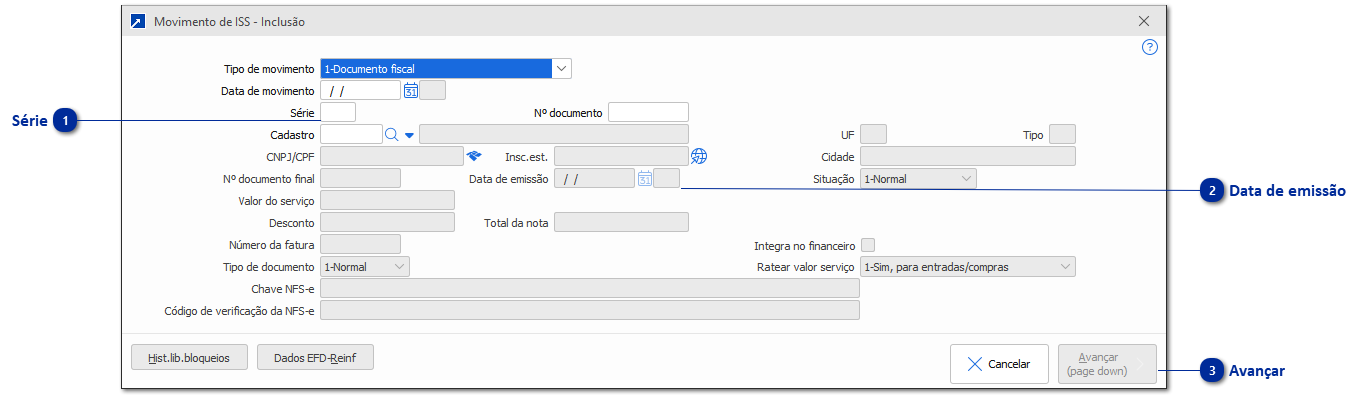Click the app icon in the title bar
Viewport: 1362px width, 405px height.
point(138,21)
